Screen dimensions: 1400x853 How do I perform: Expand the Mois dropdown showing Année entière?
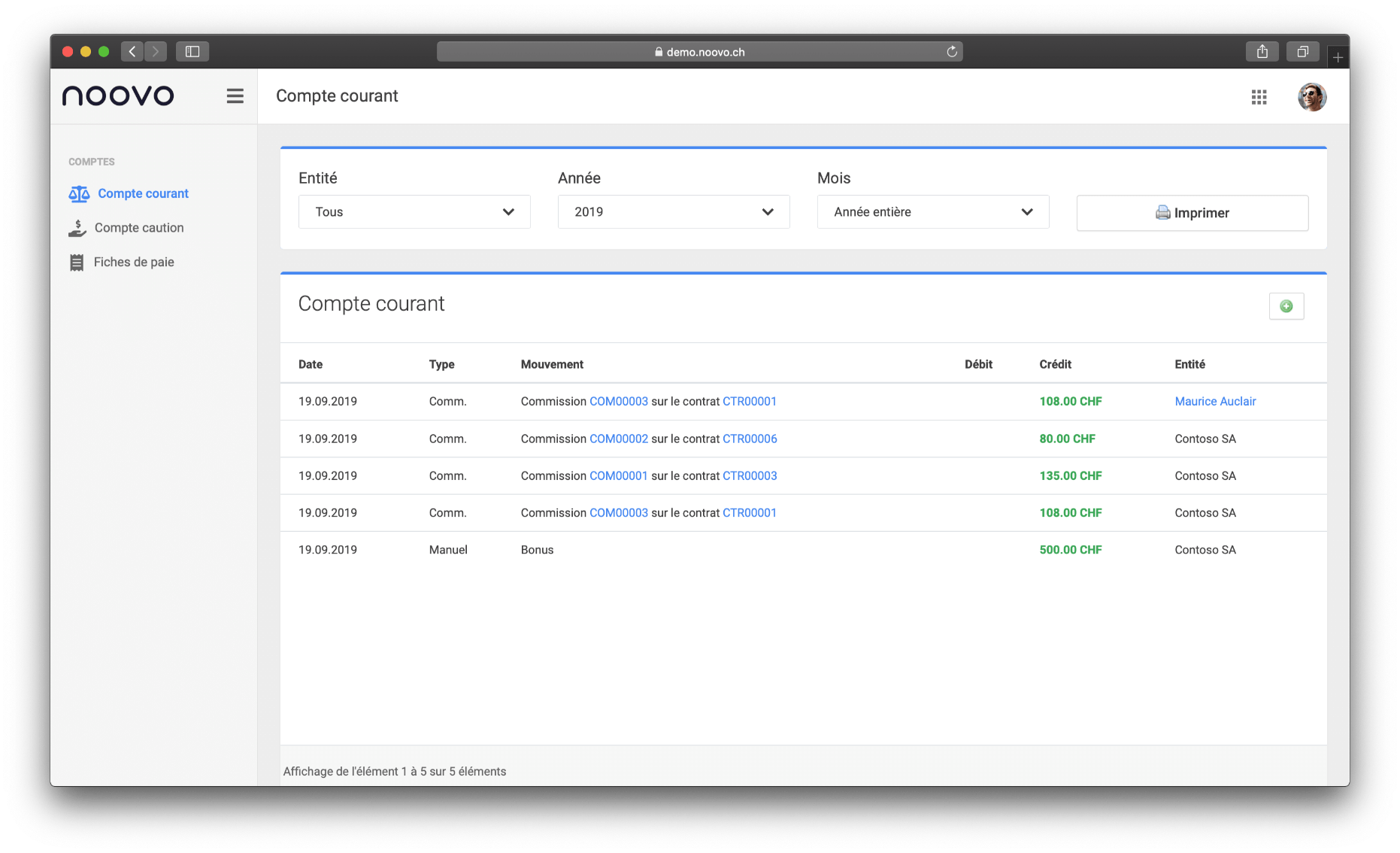click(932, 212)
